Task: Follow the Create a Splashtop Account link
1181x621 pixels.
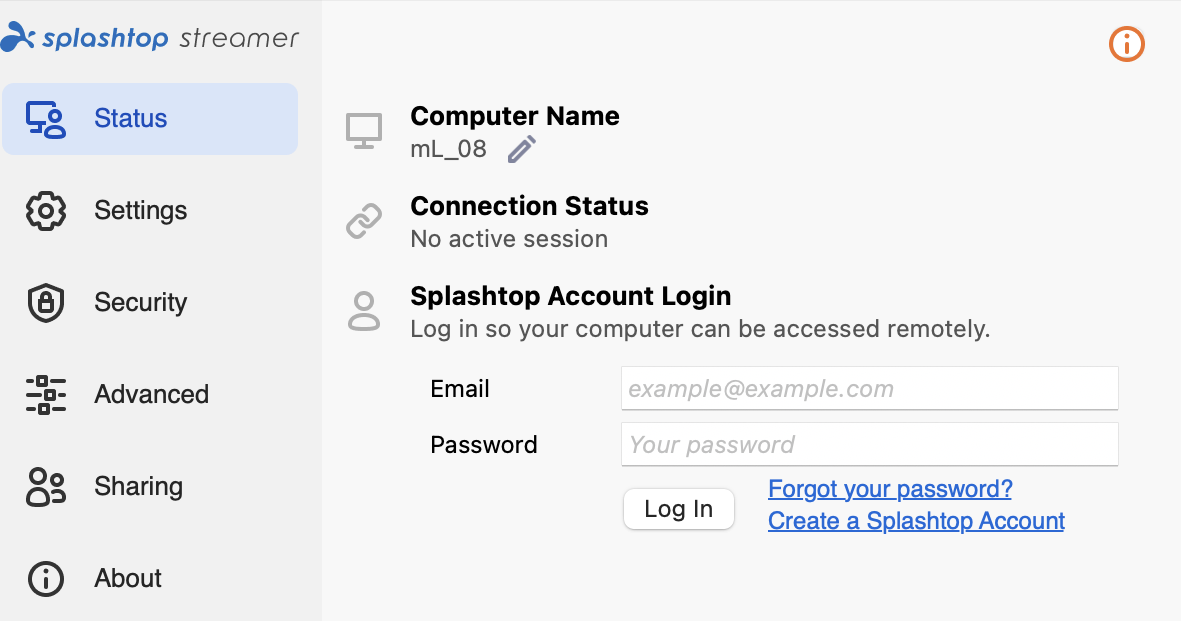Action: [x=916, y=521]
